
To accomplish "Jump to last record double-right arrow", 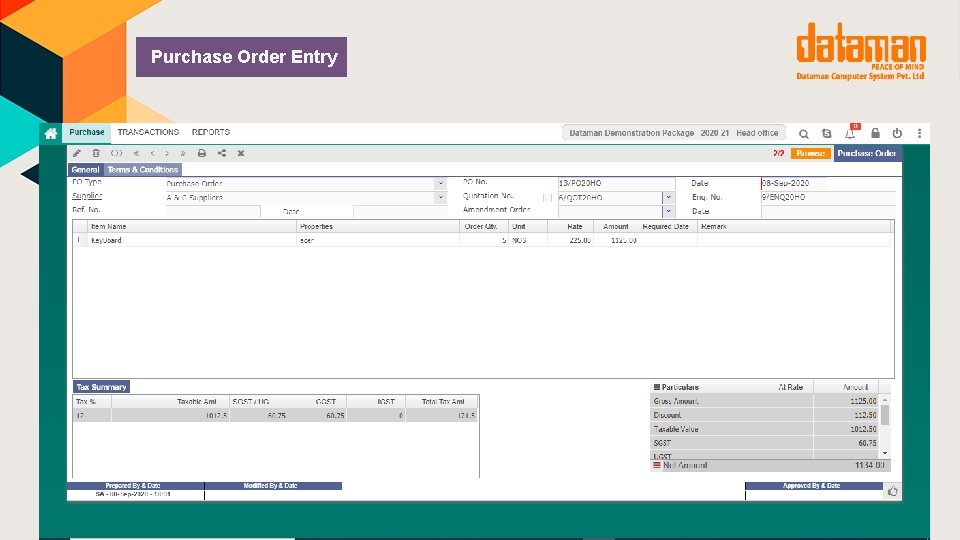I will click(182, 153).
